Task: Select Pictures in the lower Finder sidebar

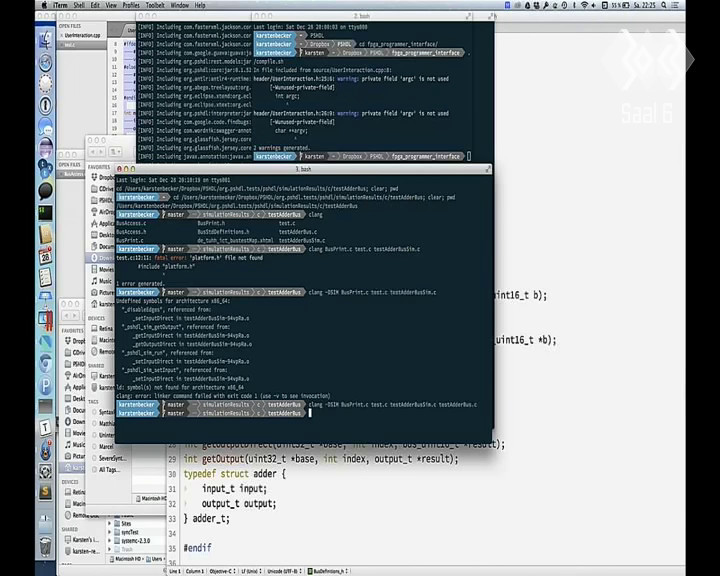Action: point(75,456)
